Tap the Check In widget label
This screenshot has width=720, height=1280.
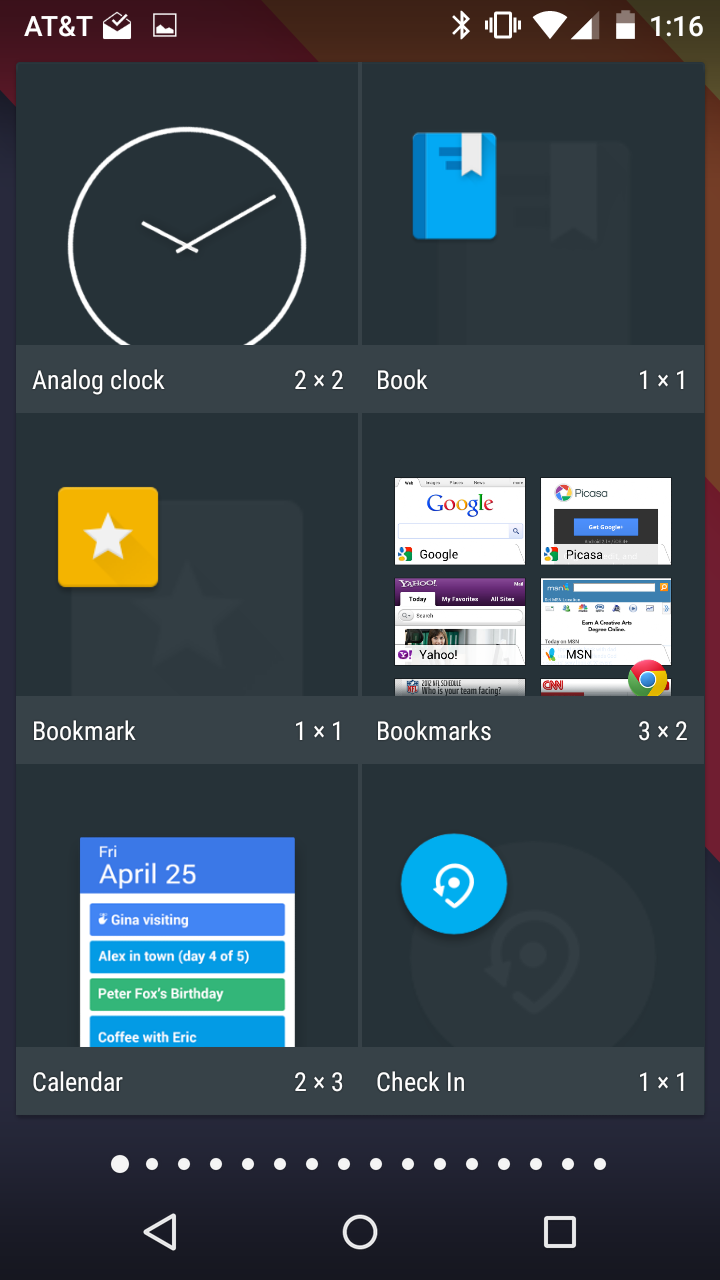421,1082
